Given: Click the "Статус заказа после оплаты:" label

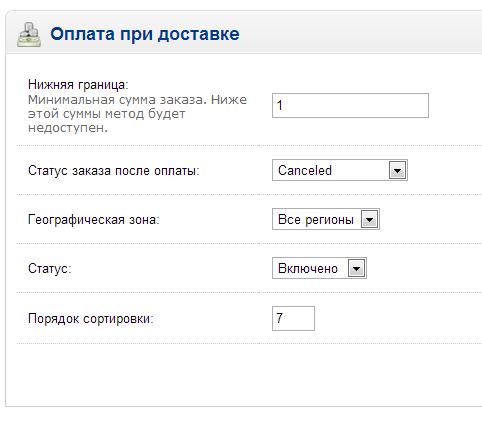Looking at the screenshot, I should point(114,171).
